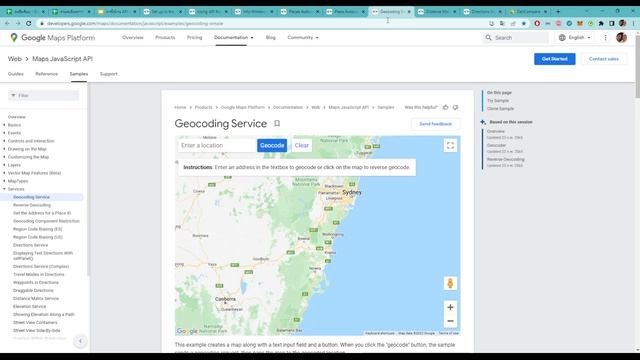
Task: Switch to the Reference tab
Action: point(47,74)
